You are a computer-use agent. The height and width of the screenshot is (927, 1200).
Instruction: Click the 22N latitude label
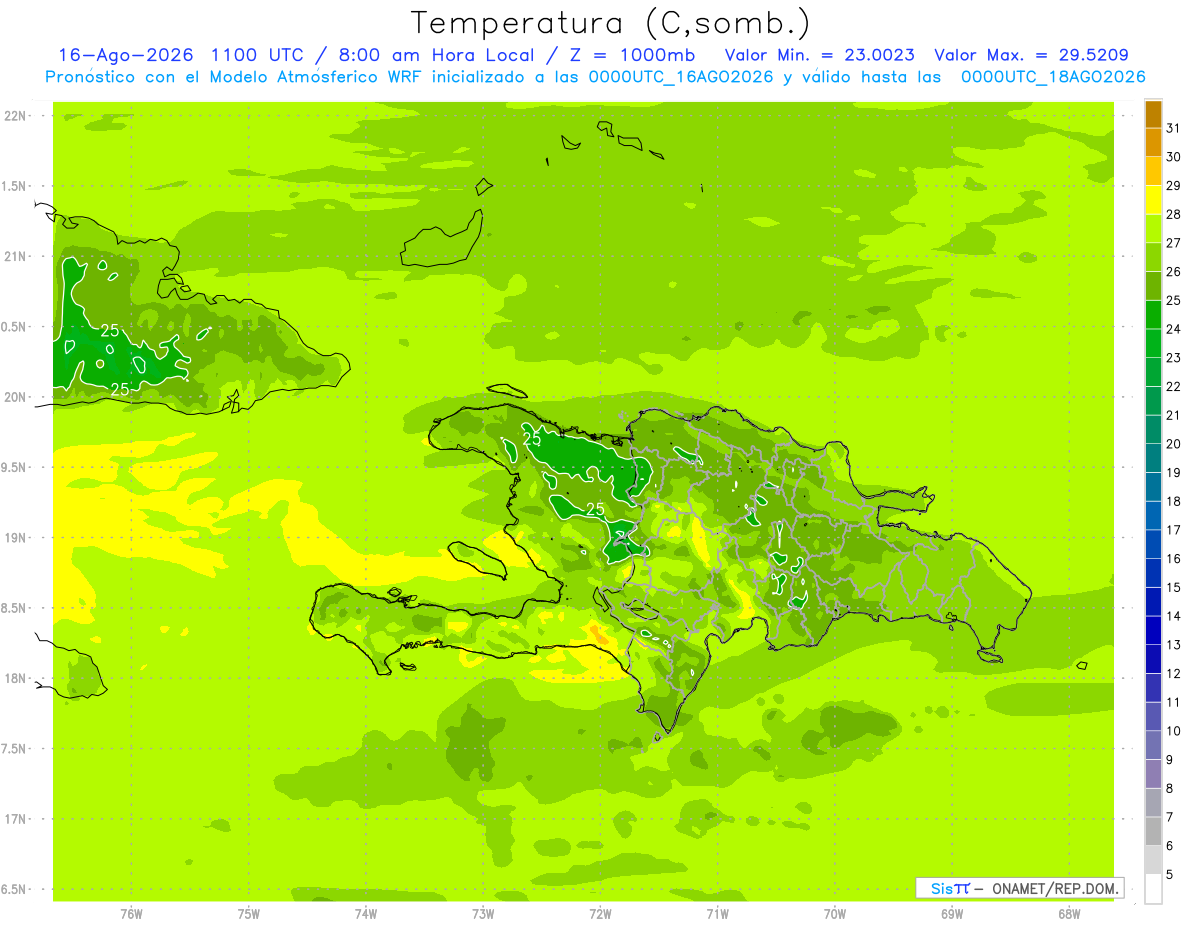click(x=16, y=116)
